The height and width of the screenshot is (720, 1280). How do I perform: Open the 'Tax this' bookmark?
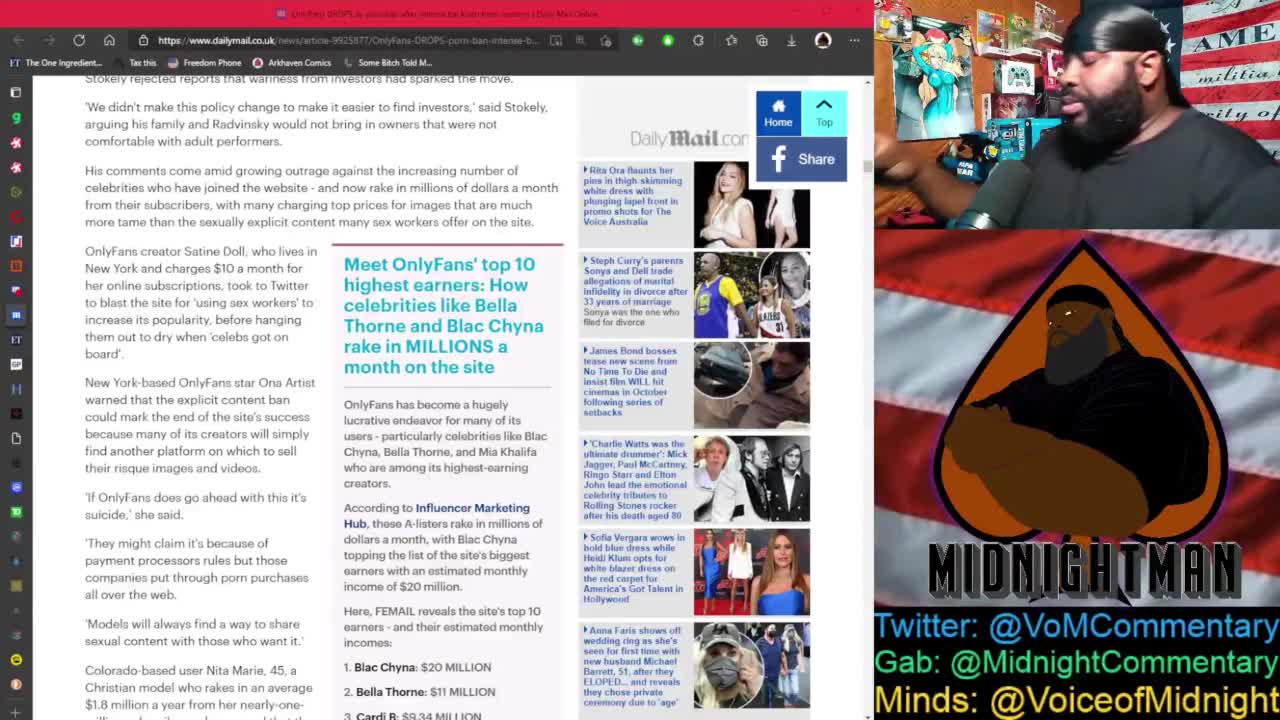135,62
